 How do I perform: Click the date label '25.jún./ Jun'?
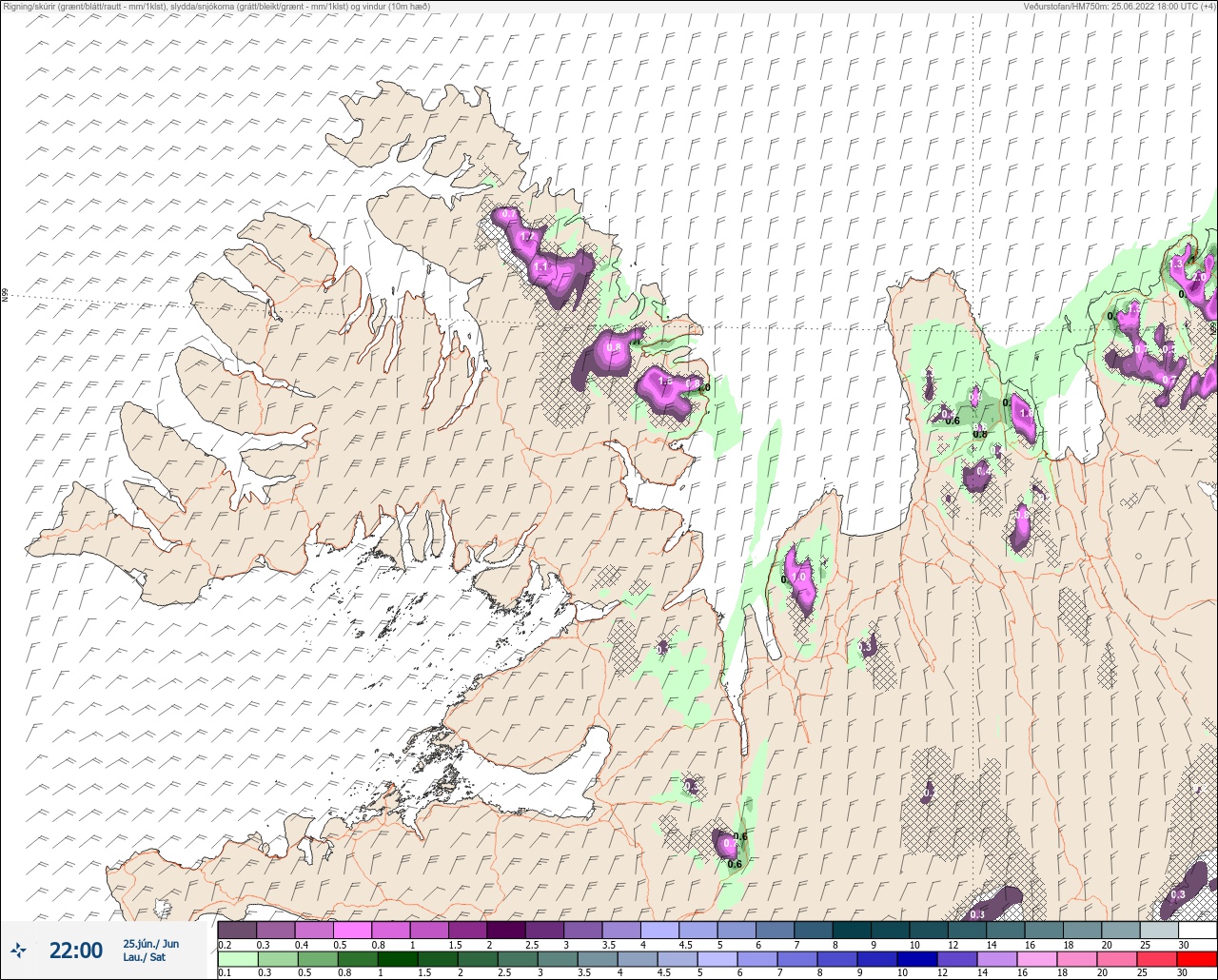pyautogui.click(x=150, y=944)
